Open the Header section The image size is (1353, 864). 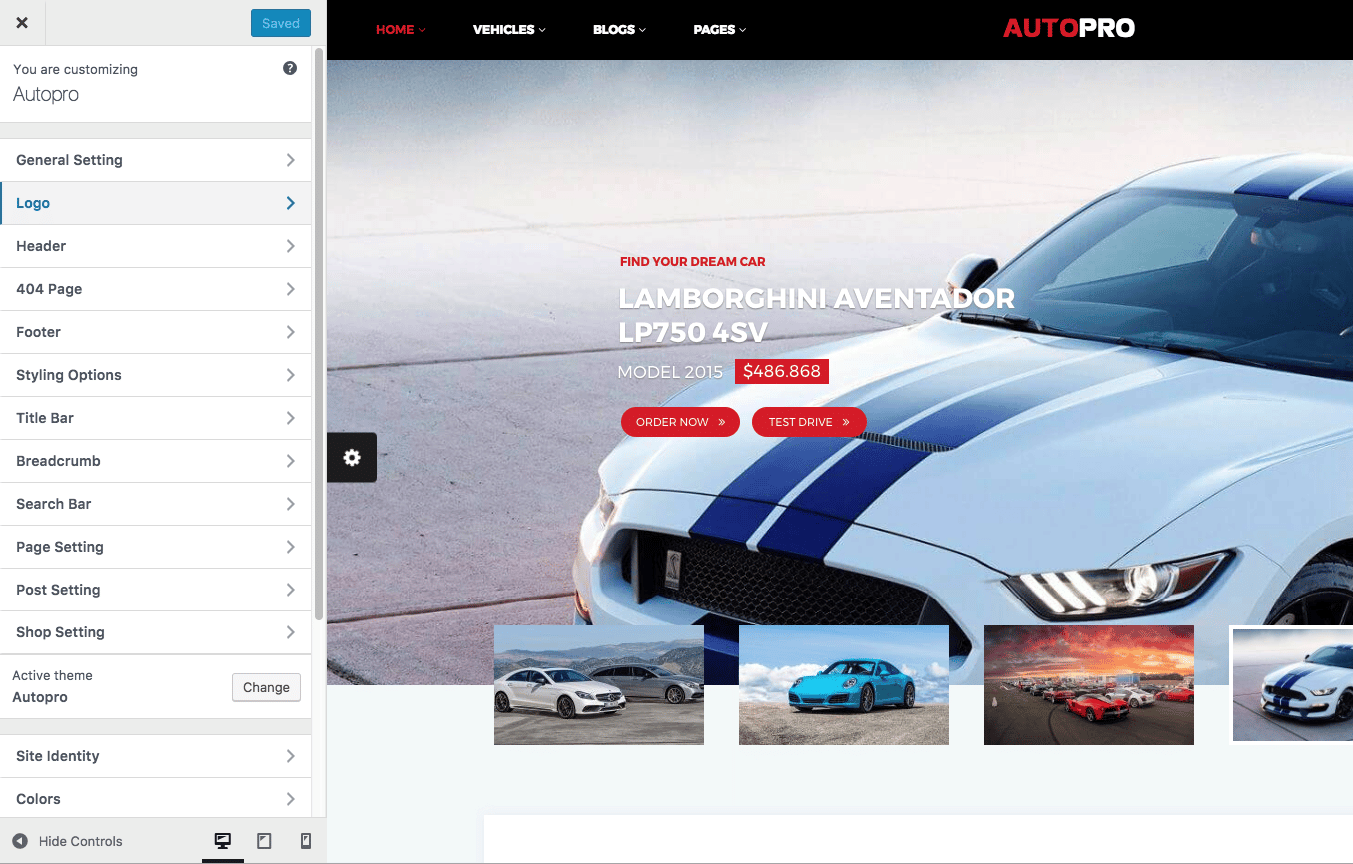point(156,246)
